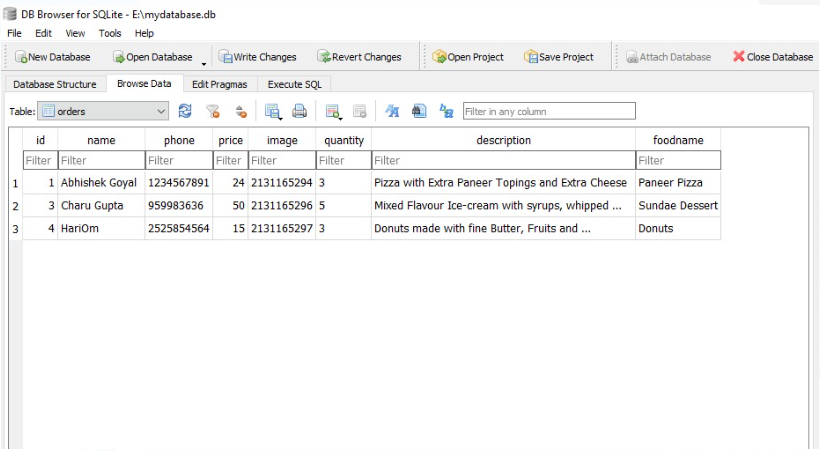The width and height of the screenshot is (820, 451).
Task: Open the Tools menu
Action: coord(110,33)
